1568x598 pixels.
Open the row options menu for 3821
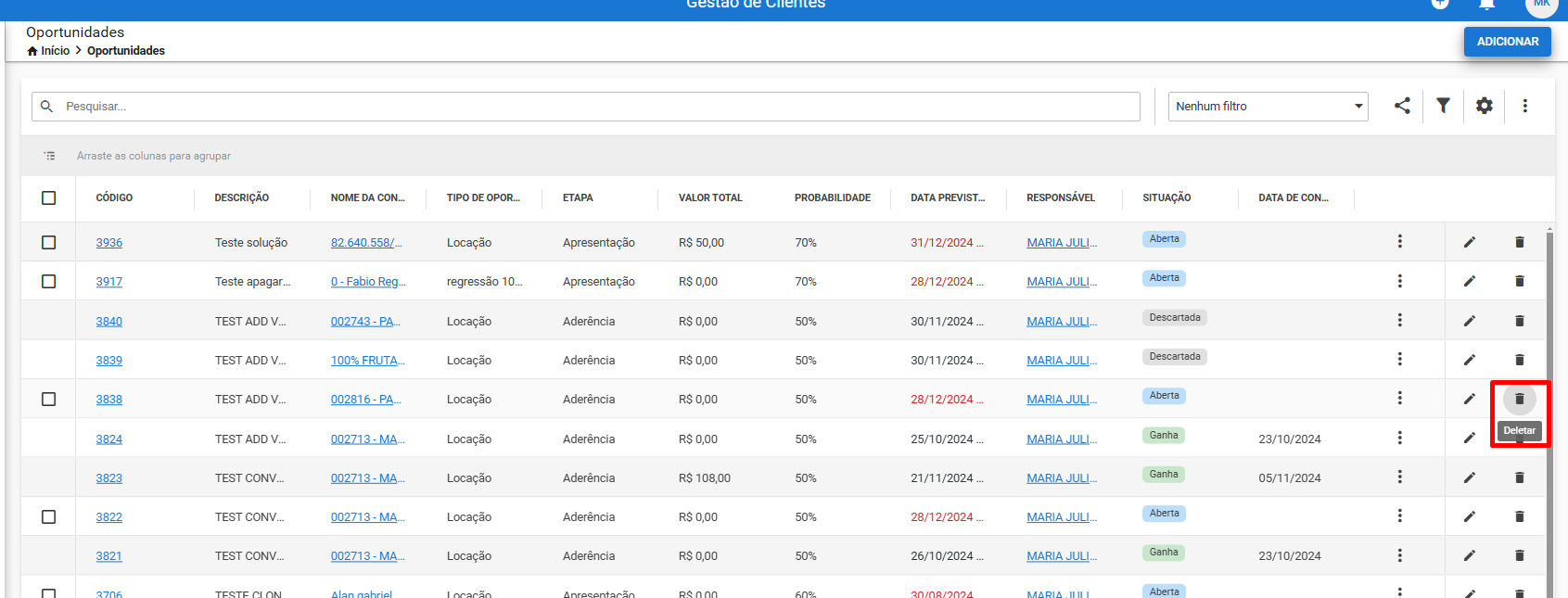[x=1400, y=555]
